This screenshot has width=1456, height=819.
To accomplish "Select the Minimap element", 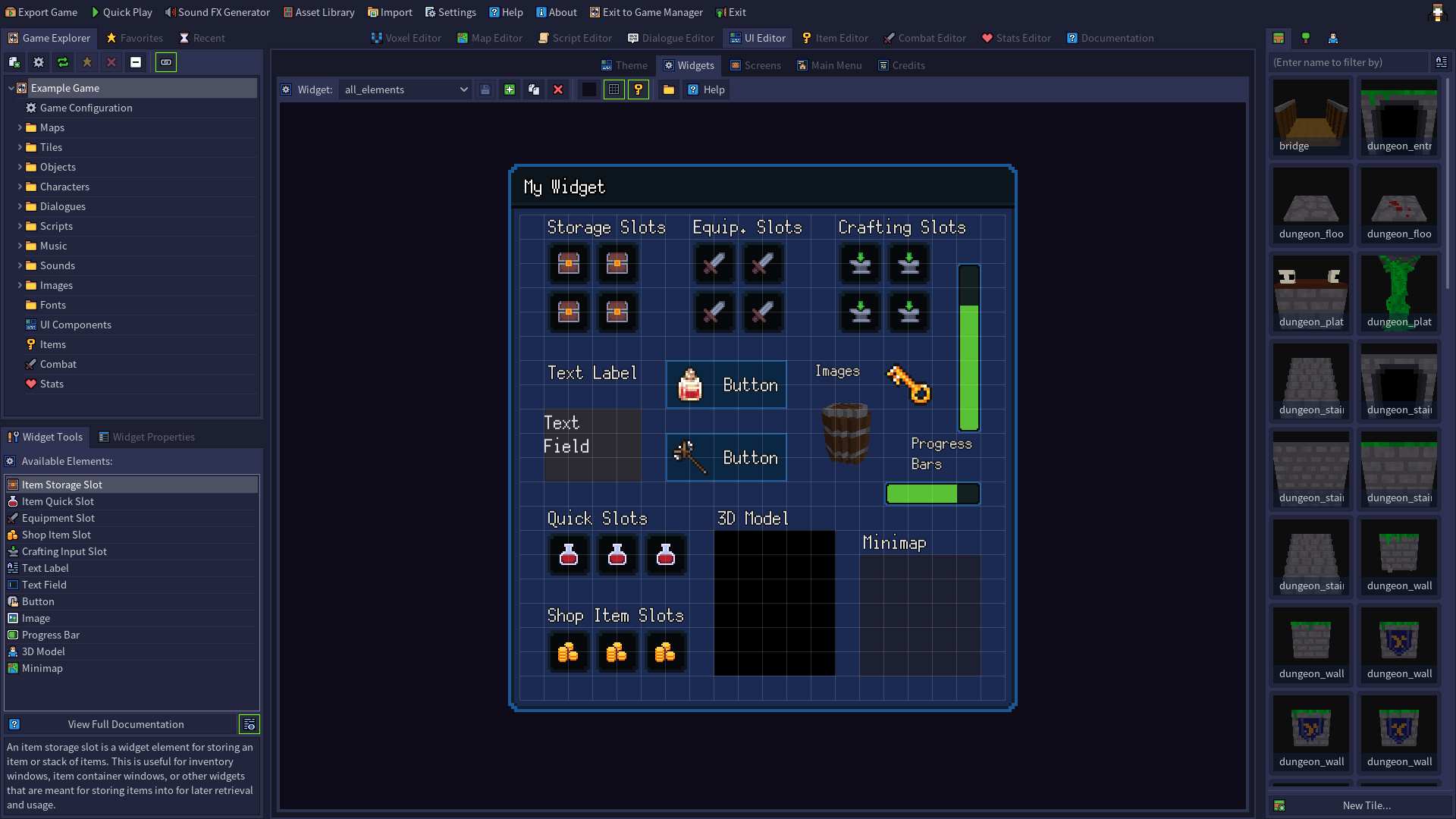I will click(132, 668).
